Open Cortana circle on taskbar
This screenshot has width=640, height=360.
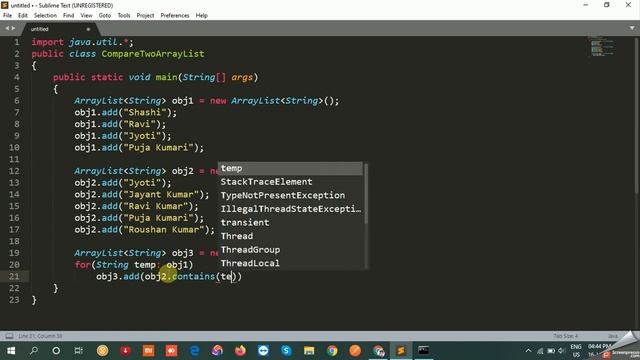tap(56, 351)
